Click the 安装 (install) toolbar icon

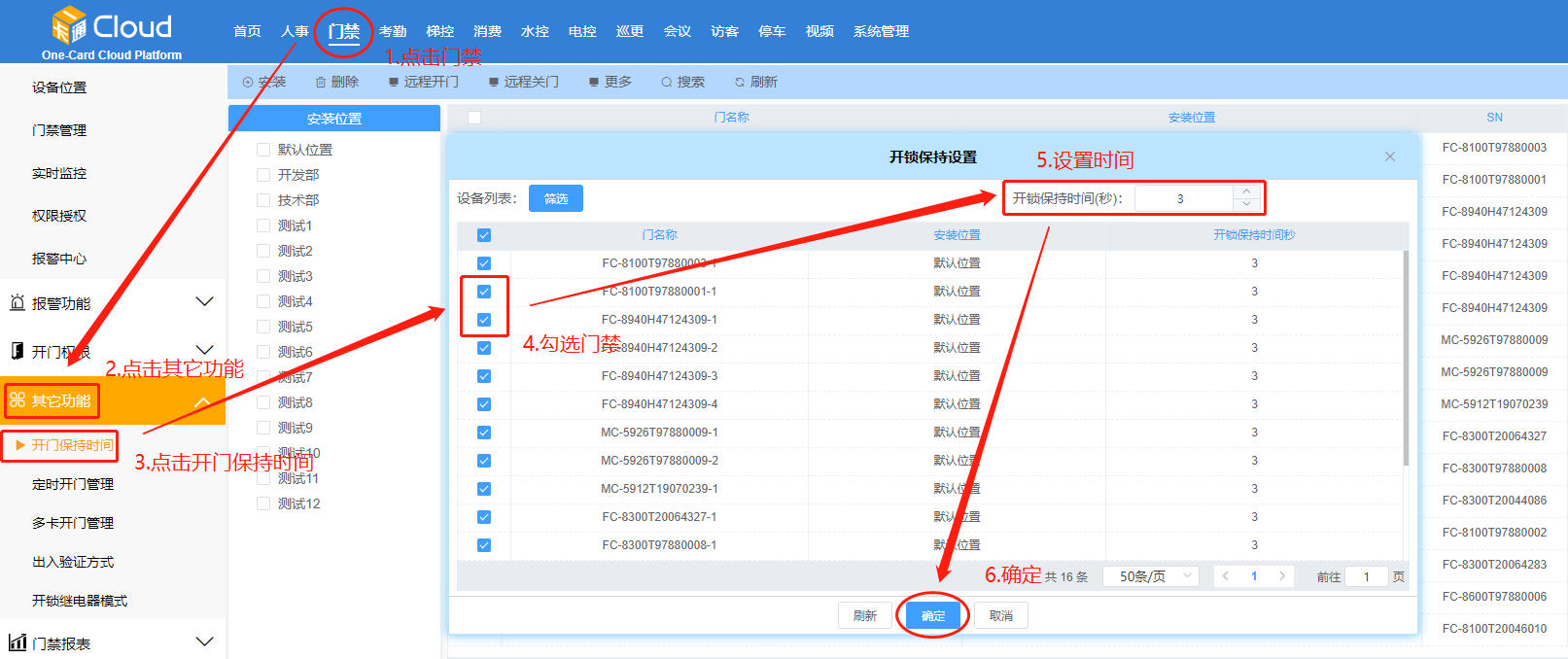[x=248, y=83]
